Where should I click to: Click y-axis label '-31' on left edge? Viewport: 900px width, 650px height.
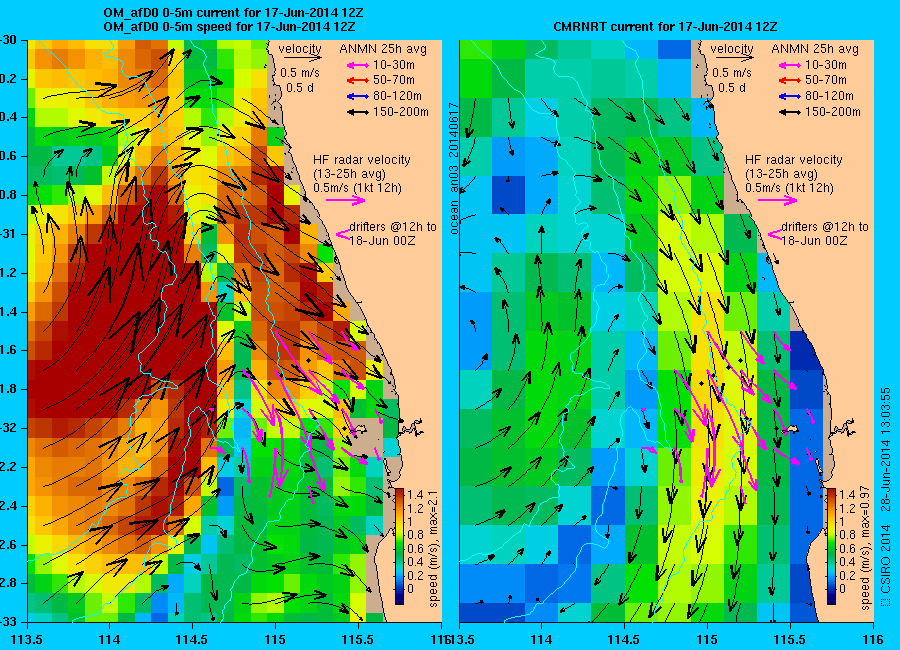[x=8, y=234]
